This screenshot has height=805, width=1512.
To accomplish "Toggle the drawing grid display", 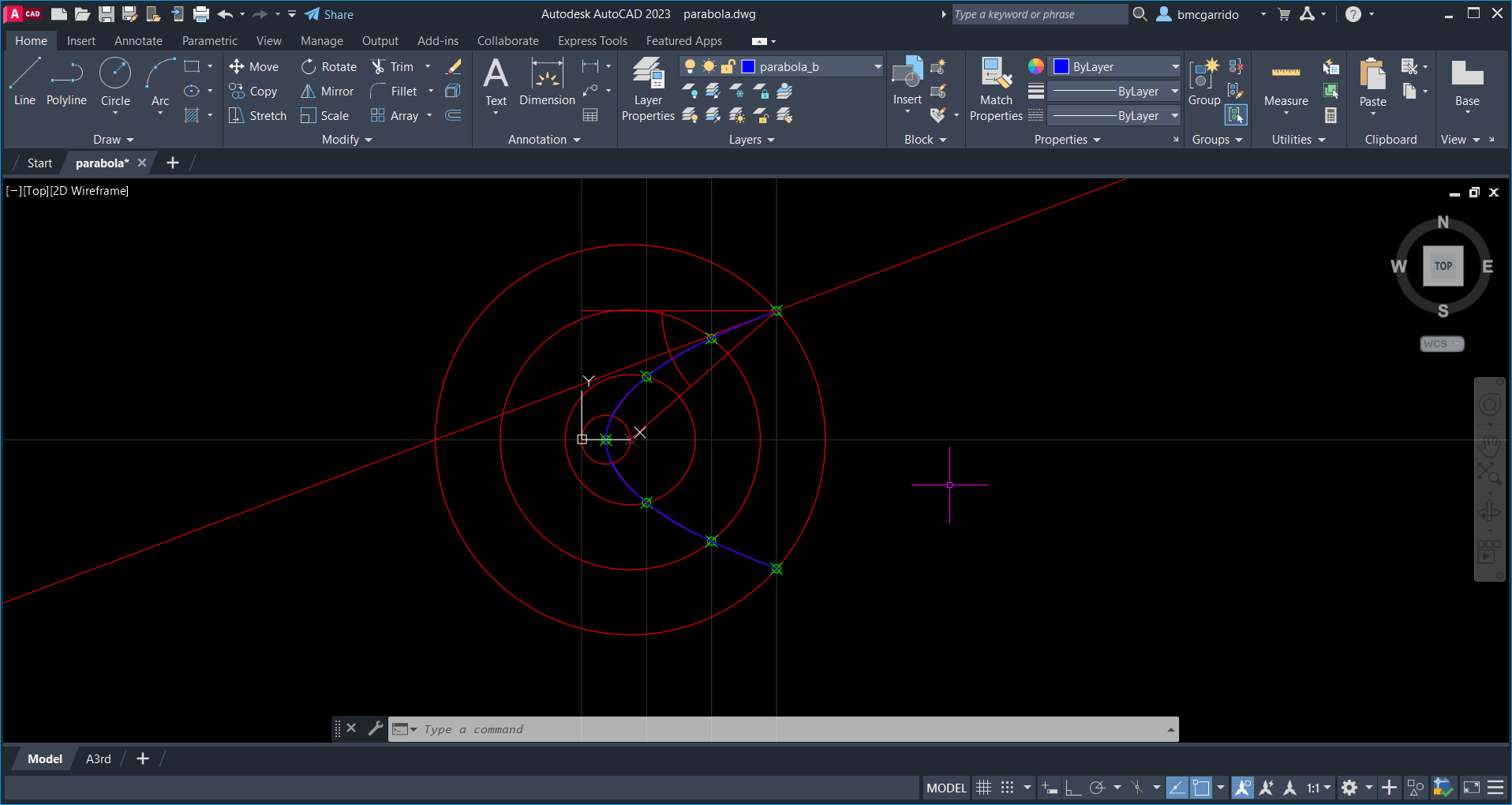I will tap(983, 788).
